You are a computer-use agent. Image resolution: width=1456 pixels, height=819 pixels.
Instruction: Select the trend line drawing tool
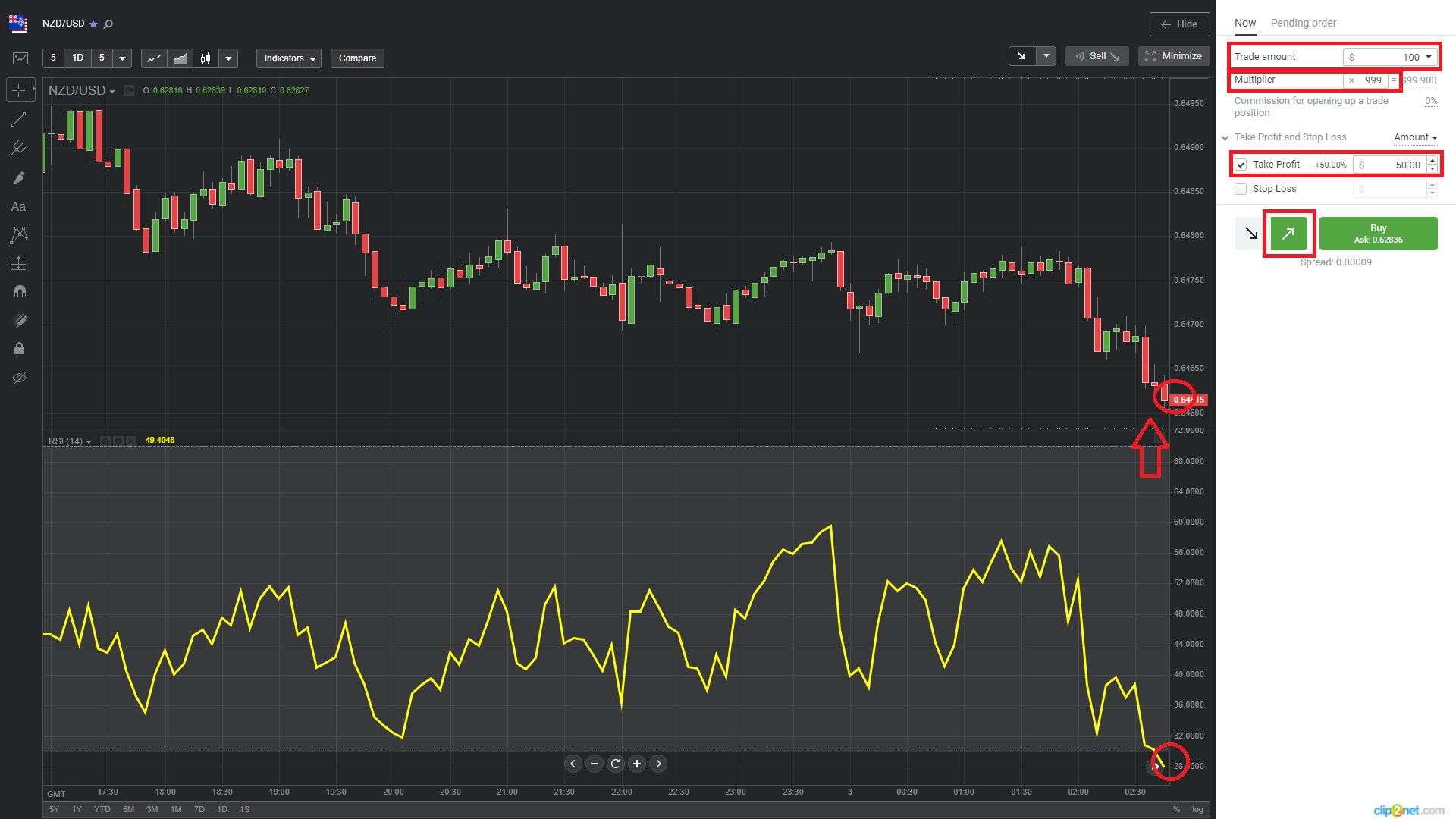click(19, 119)
